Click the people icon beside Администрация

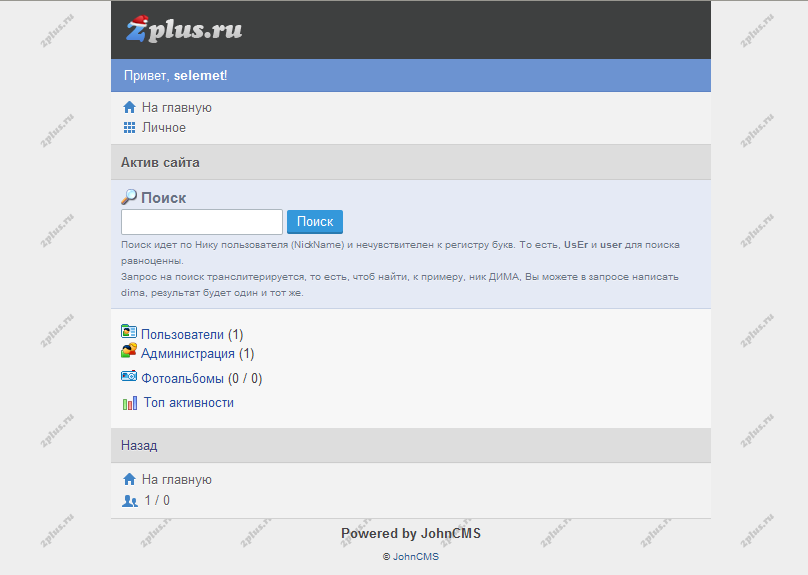pos(129,351)
